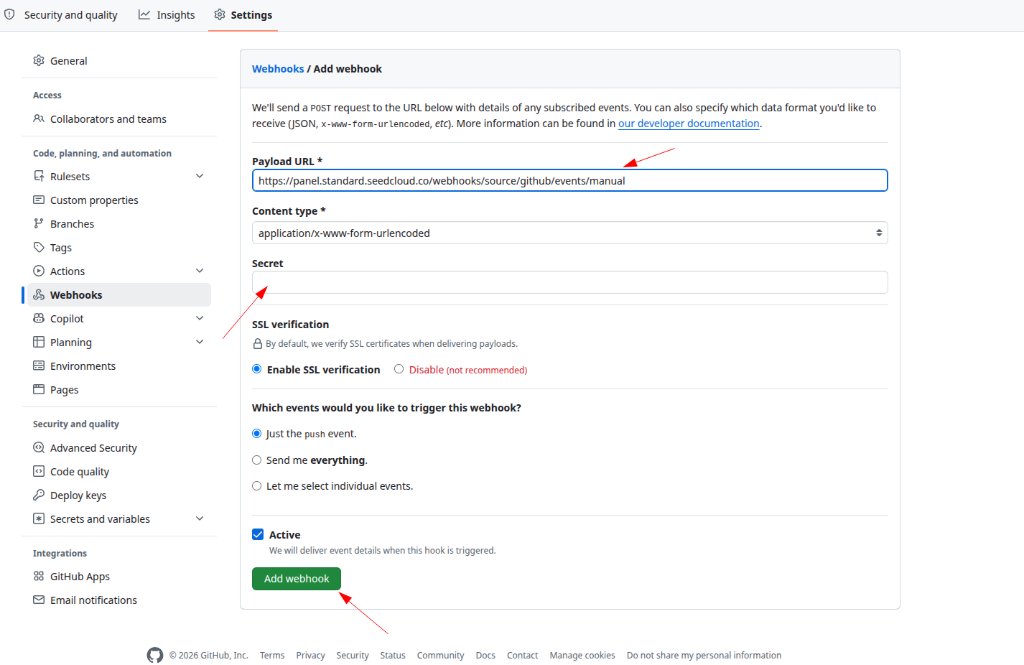Click the GitHub Apps grid icon
Viewport: 1024px width, 665px height.
39,576
